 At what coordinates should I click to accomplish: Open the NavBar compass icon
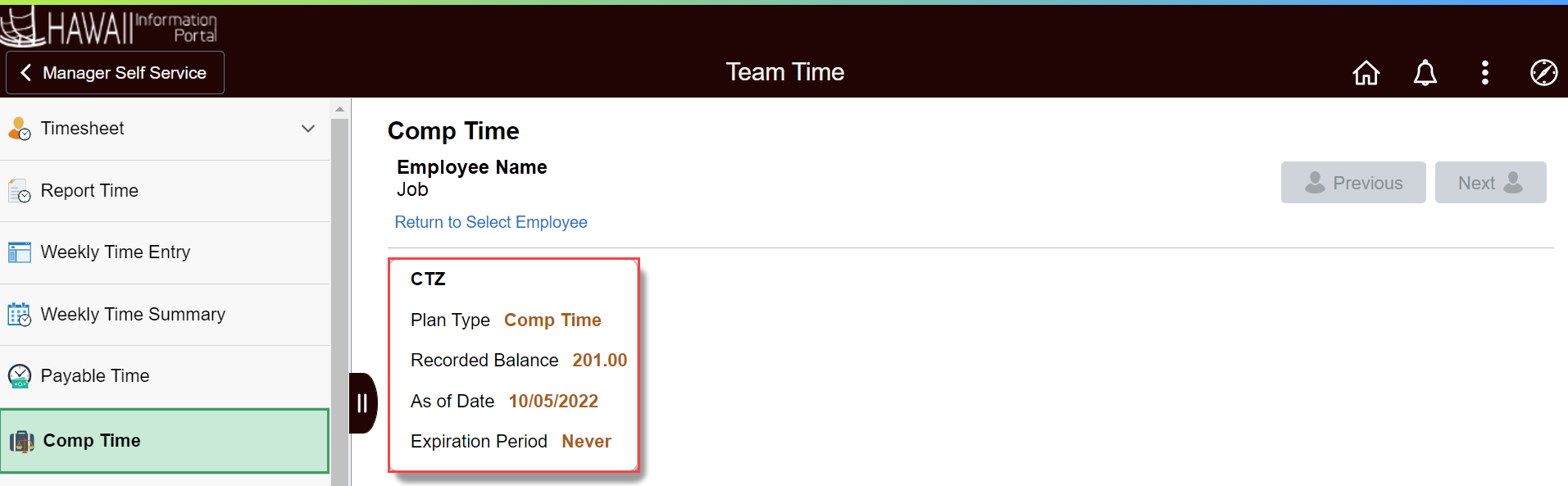(x=1543, y=72)
